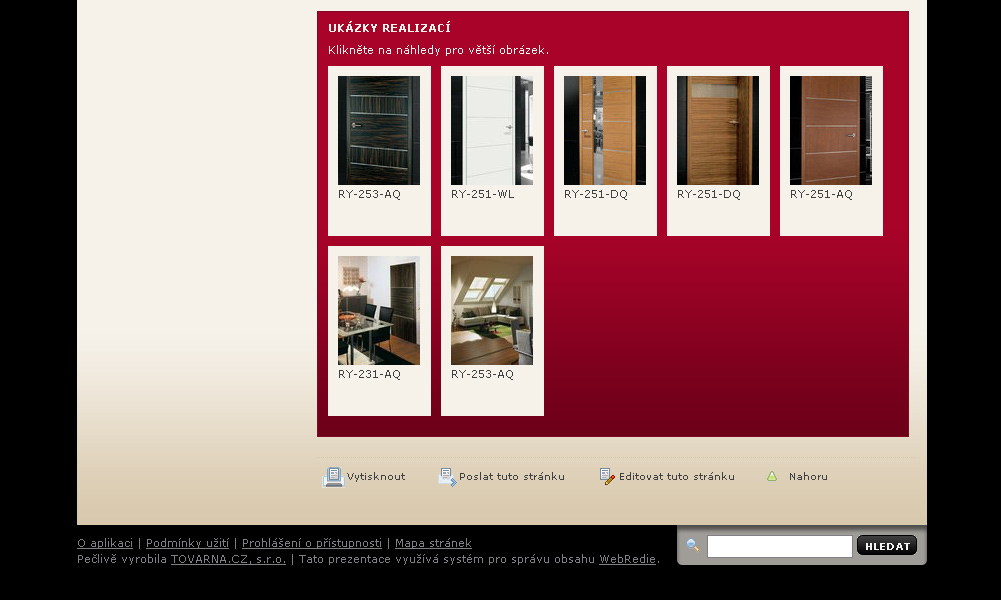Open the O aplikaci footer link
This screenshot has width=1001, height=600.
coord(105,543)
